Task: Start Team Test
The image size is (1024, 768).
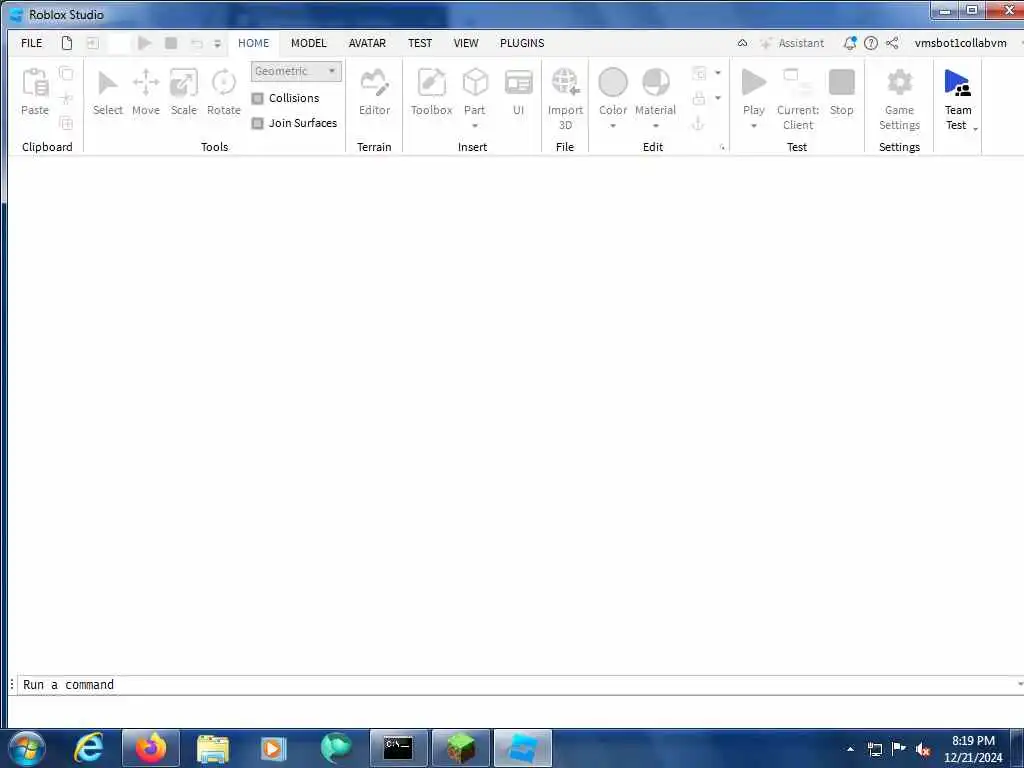Action: 957,83
